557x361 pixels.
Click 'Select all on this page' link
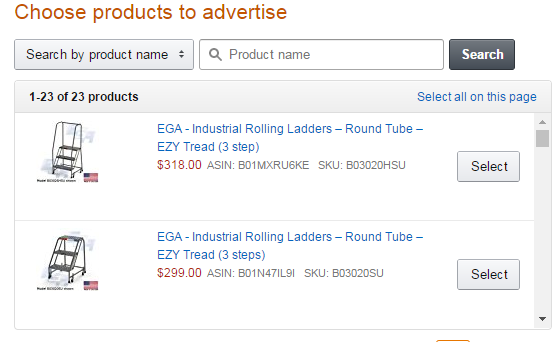pyautogui.click(x=477, y=97)
